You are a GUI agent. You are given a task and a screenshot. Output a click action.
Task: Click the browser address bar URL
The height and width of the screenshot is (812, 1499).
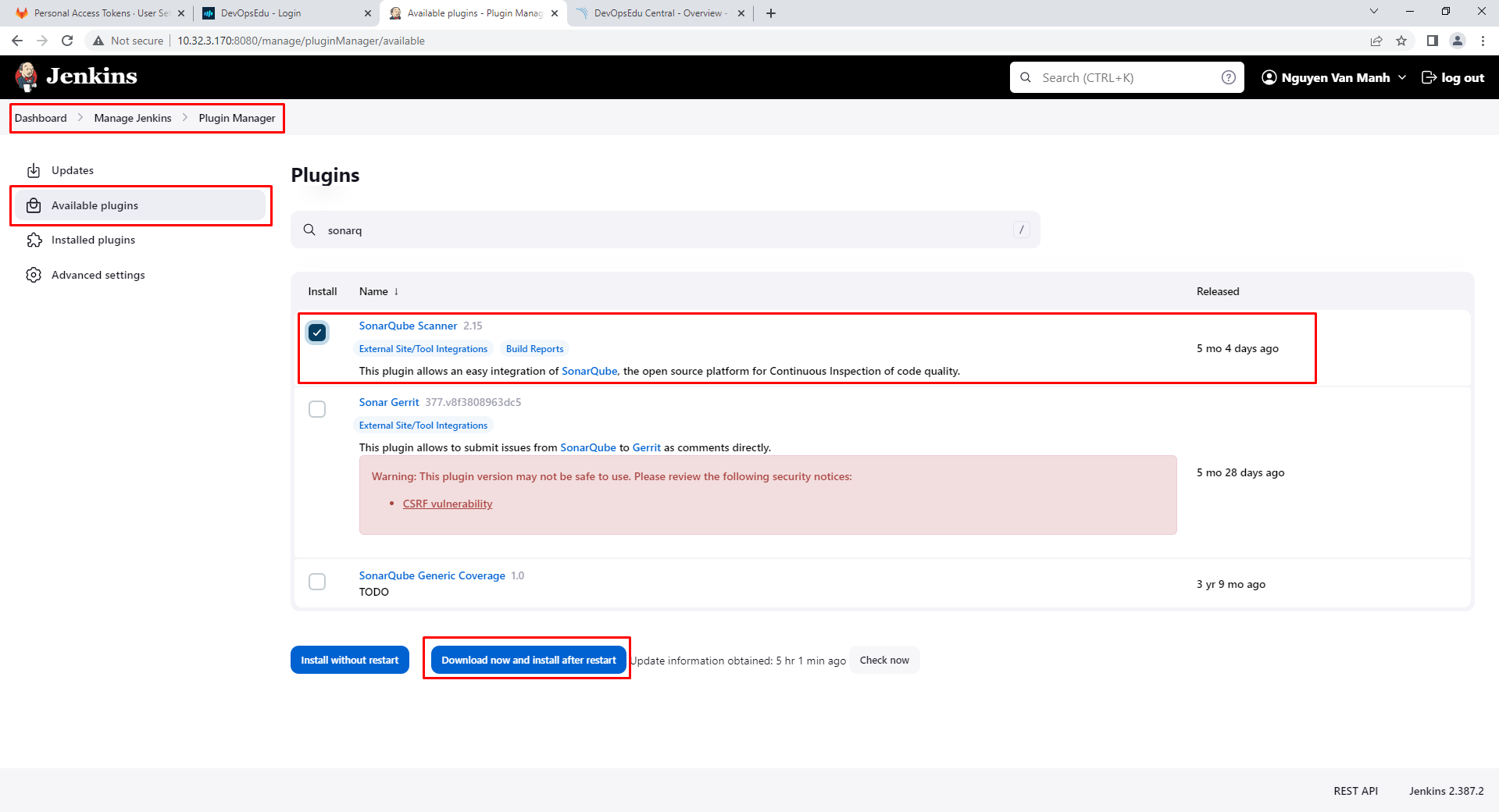tap(301, 41)
